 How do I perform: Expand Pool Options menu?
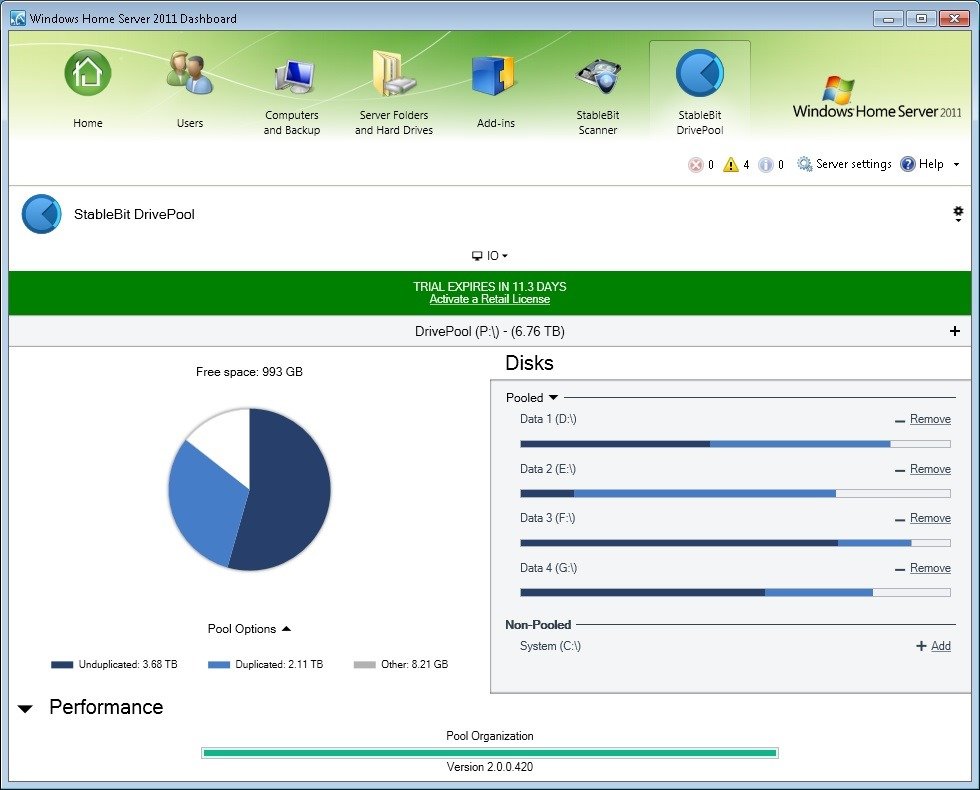click(x=249, y=629)
